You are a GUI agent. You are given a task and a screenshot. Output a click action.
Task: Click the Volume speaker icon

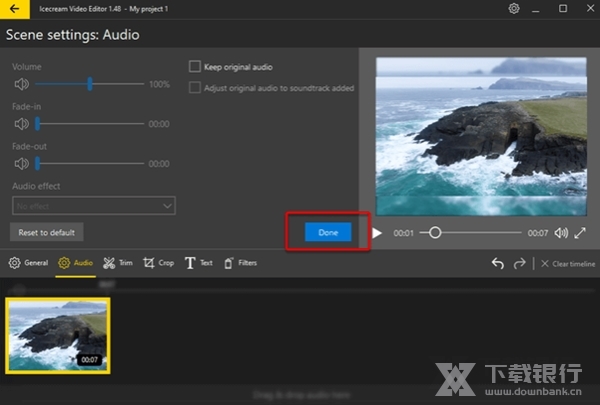coord(21,84)
